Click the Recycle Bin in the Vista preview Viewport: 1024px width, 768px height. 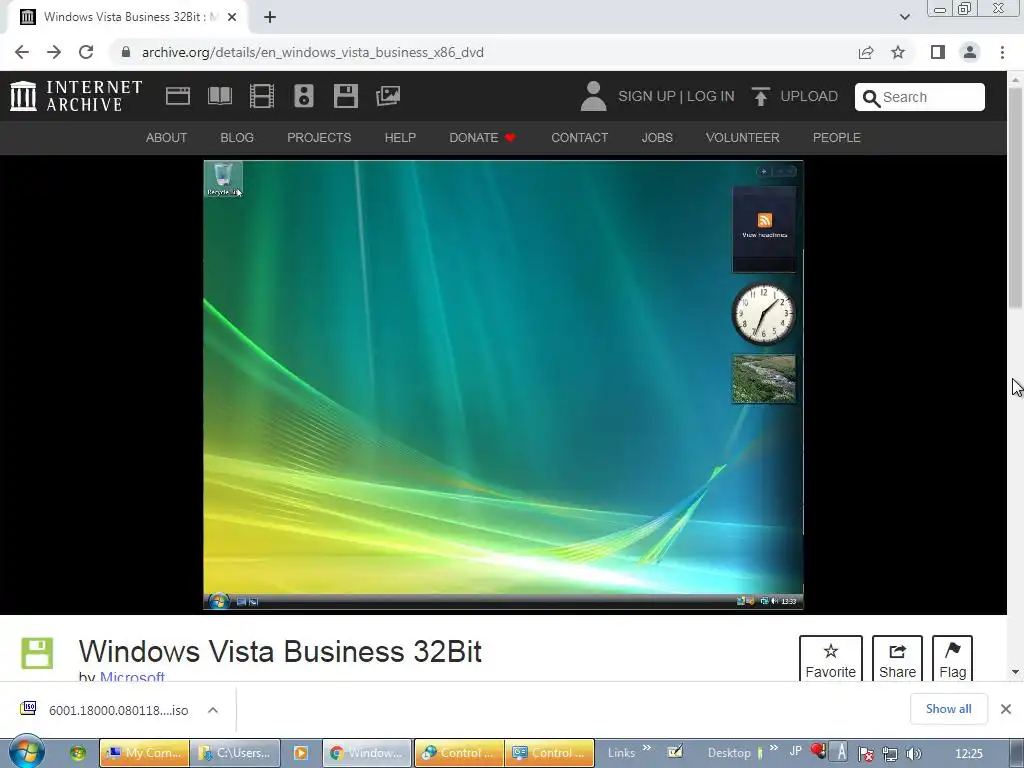click(223, 180)
